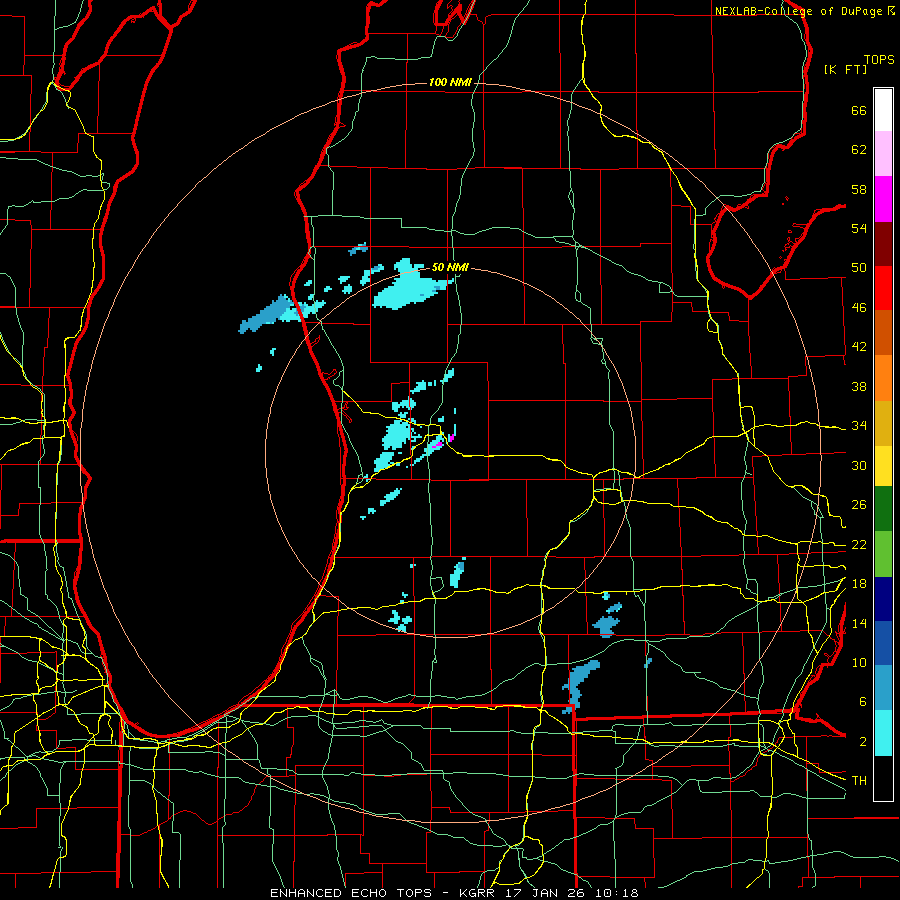Click the black threshold band beside TH
900x900 pixels.
click(x=883, y=778)
